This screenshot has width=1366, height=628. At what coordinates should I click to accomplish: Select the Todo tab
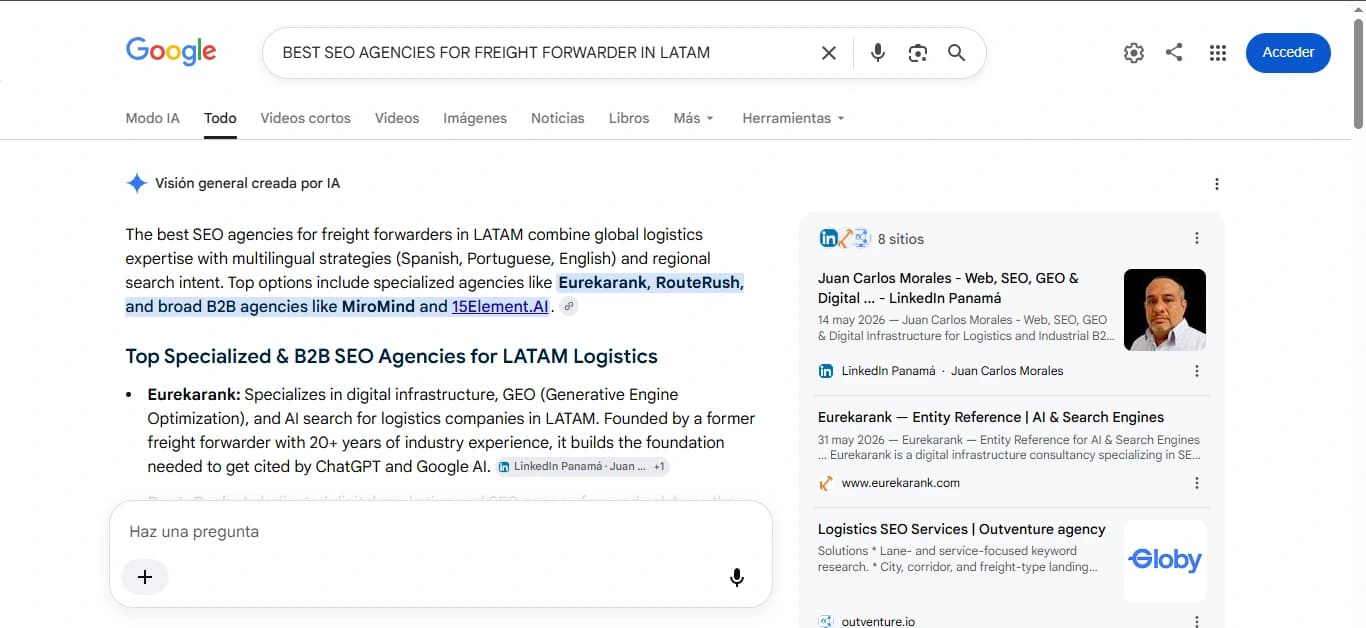coord(220,118)
